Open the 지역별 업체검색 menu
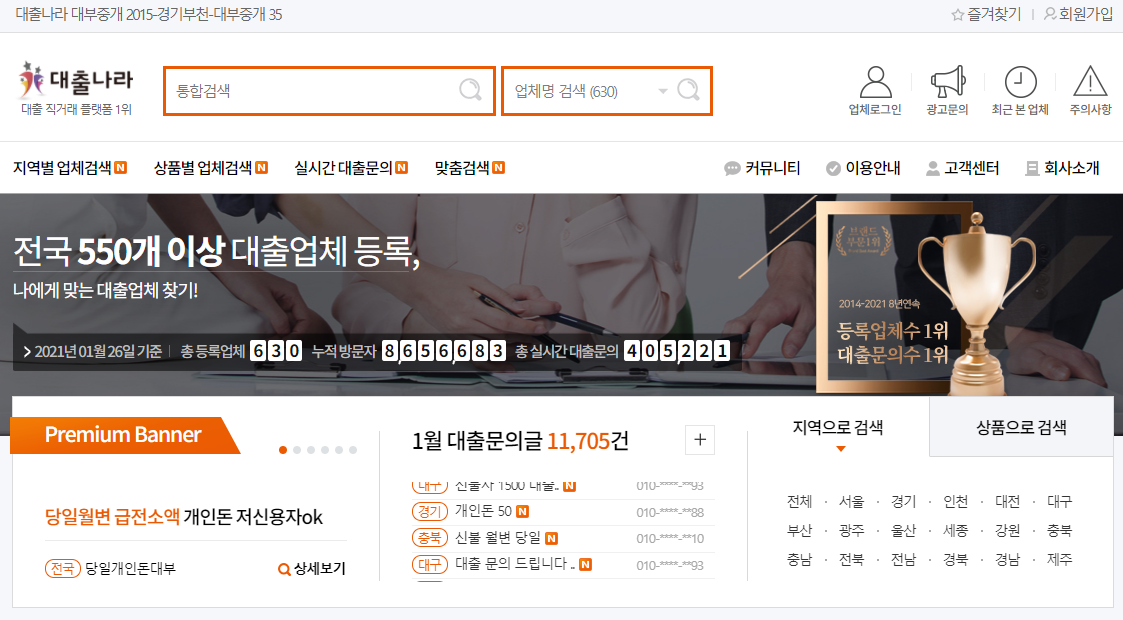Screen dimensions: 1123x620 tap(62, 168)
